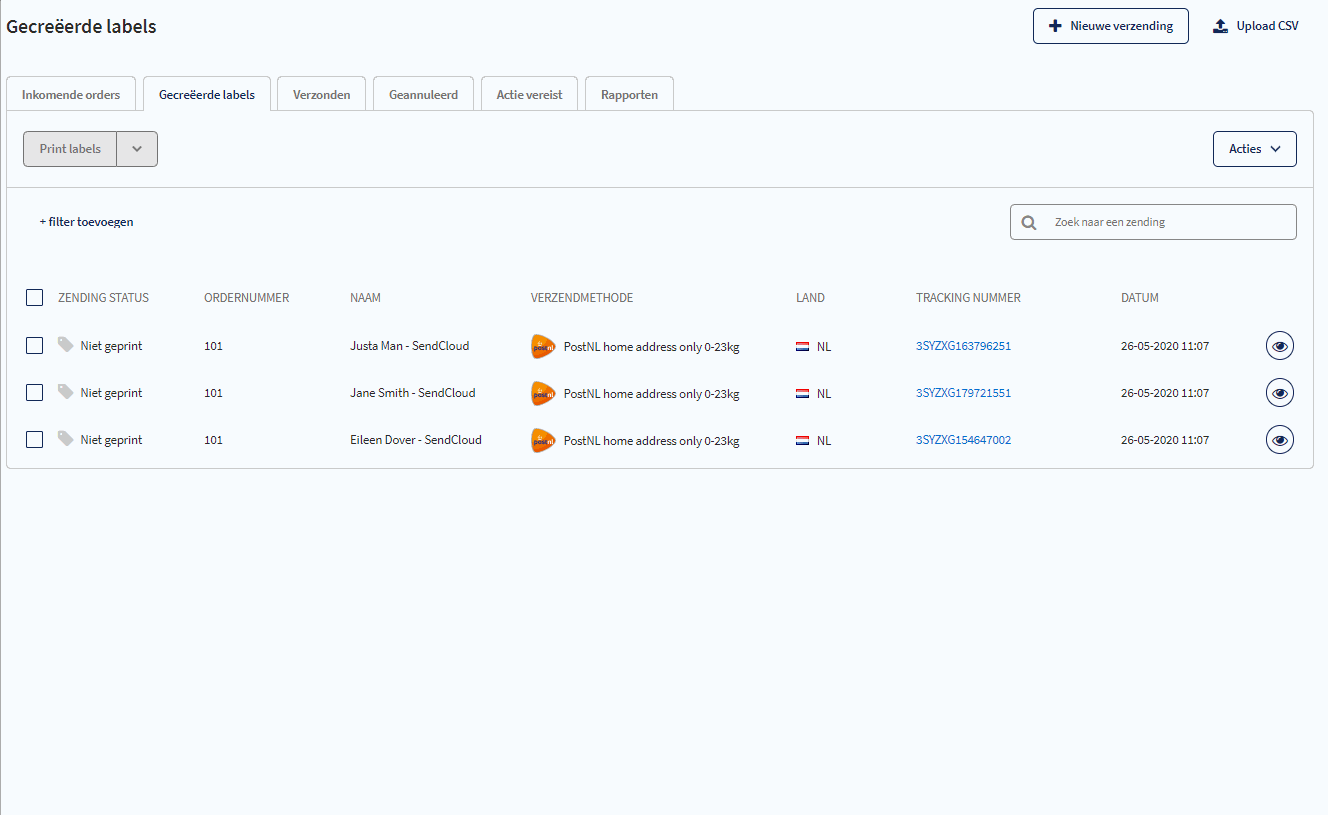Expand the Print labels dropdown arrow
1328x815 pixels.
(x=137, y=149)
